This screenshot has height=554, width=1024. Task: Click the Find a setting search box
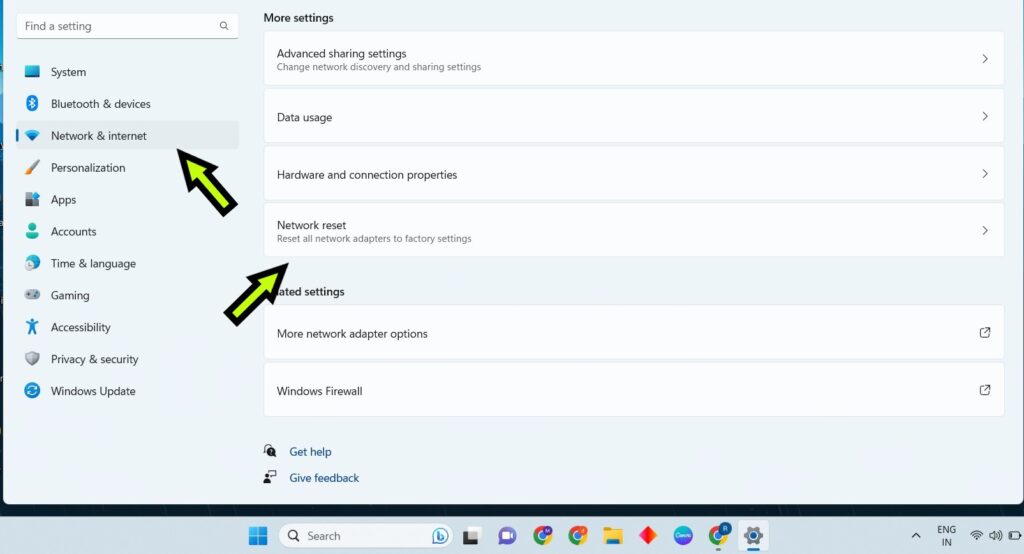point(127,26)
